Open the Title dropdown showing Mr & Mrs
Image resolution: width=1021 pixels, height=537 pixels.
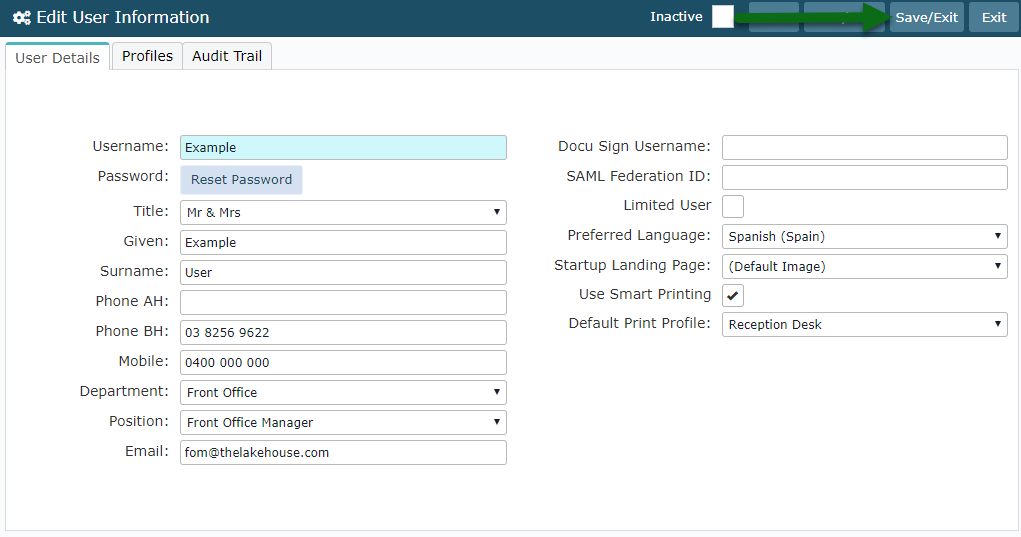(x=343, y=212)
